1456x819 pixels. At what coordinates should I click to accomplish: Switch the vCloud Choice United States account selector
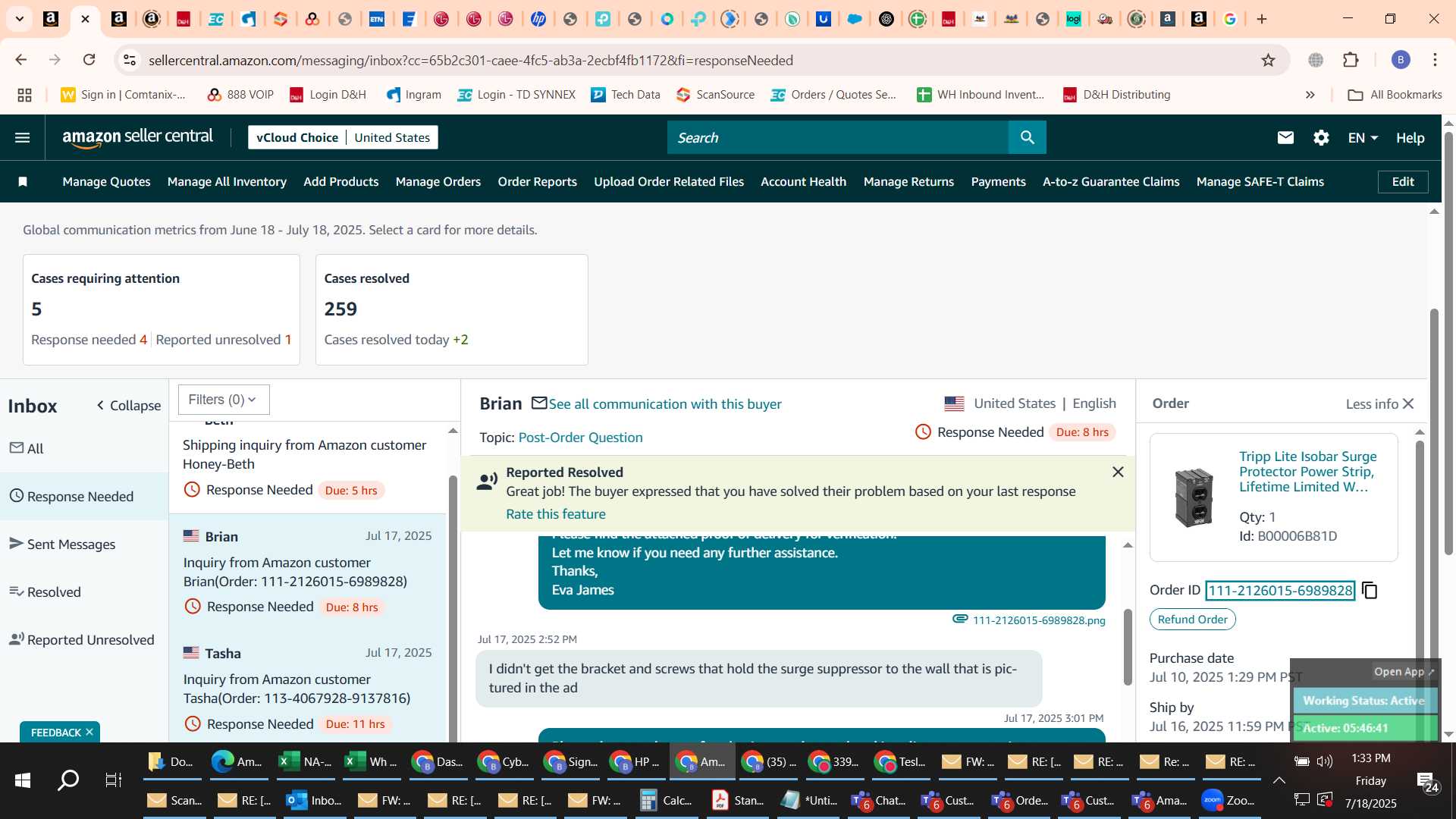tap(343, 137)
